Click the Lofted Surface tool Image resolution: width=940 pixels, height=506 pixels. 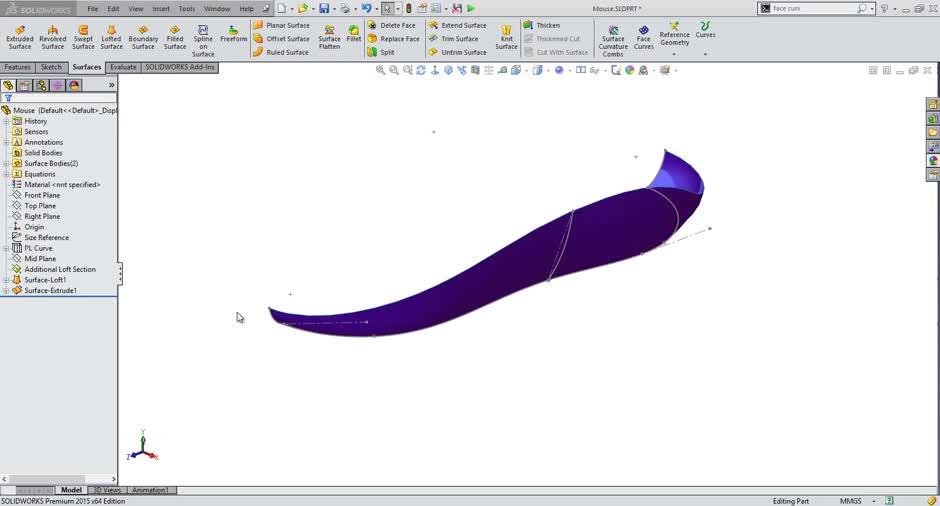[x=111, y=37]
